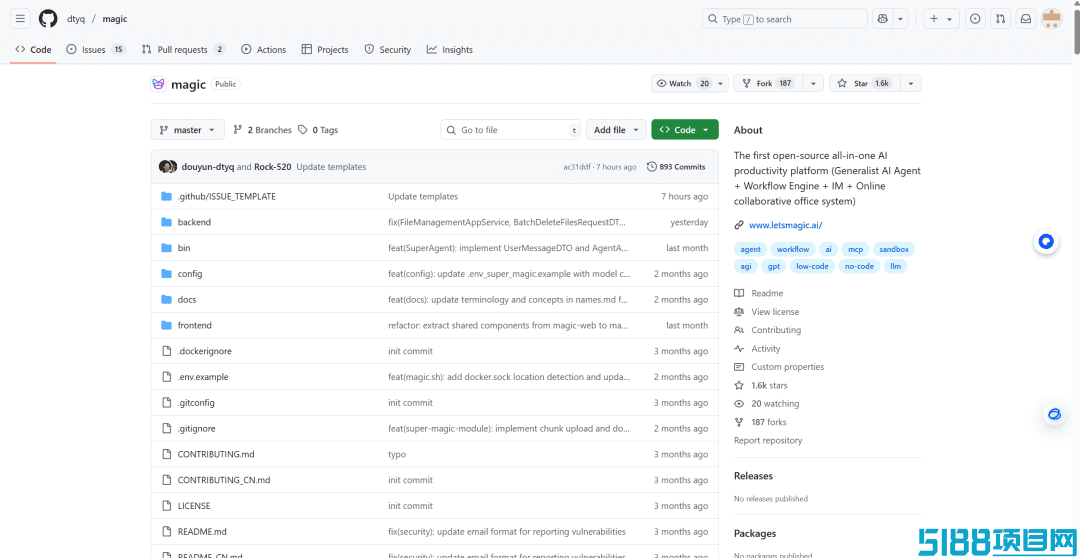Image resolution: width=1080 pixels, height=558 pixels.
Task: Click the lower floating assistant icon
Action: pyautogui.click(x=1054, y=414)
